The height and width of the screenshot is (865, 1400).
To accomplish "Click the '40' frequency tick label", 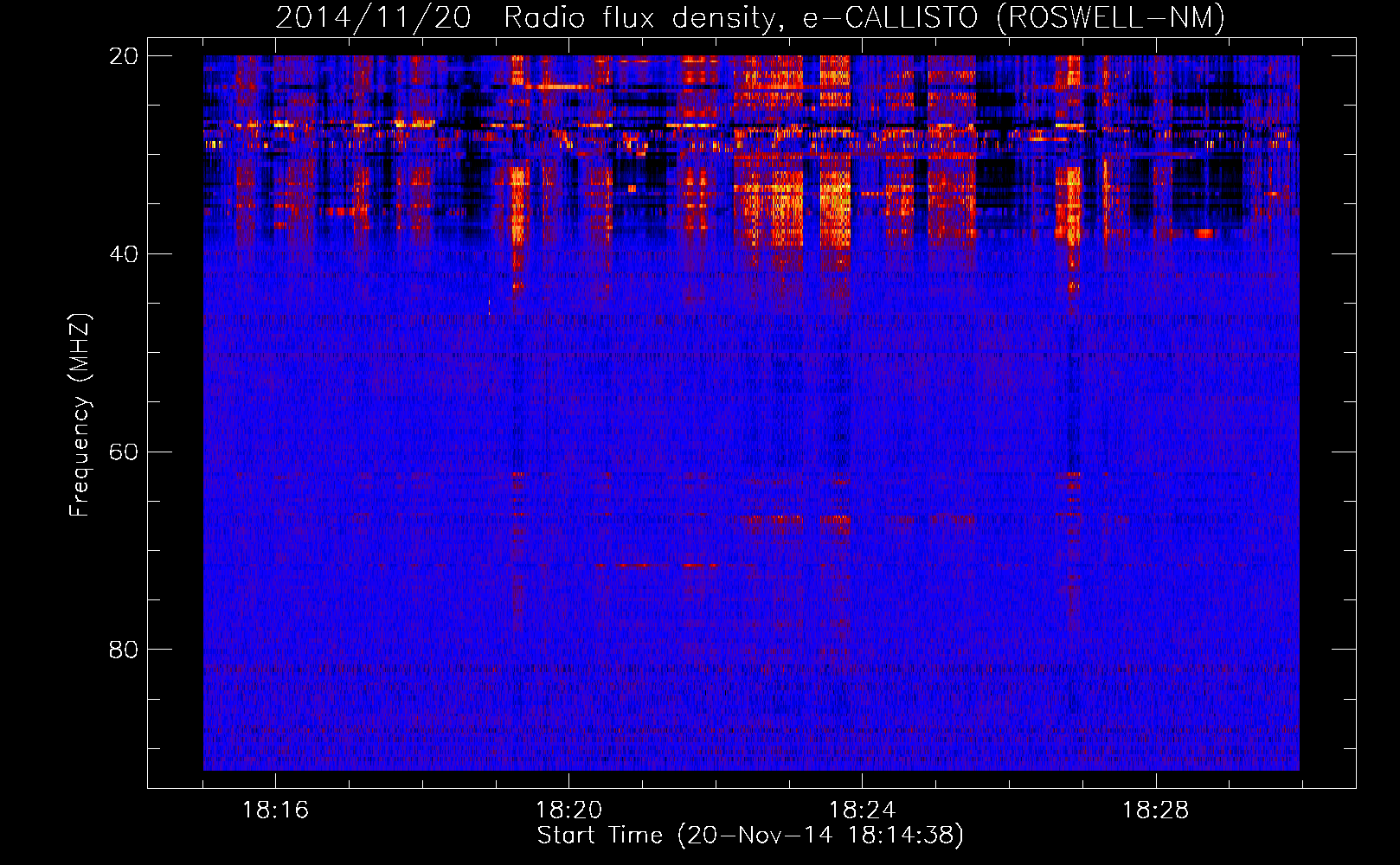I will click(124, 254).
